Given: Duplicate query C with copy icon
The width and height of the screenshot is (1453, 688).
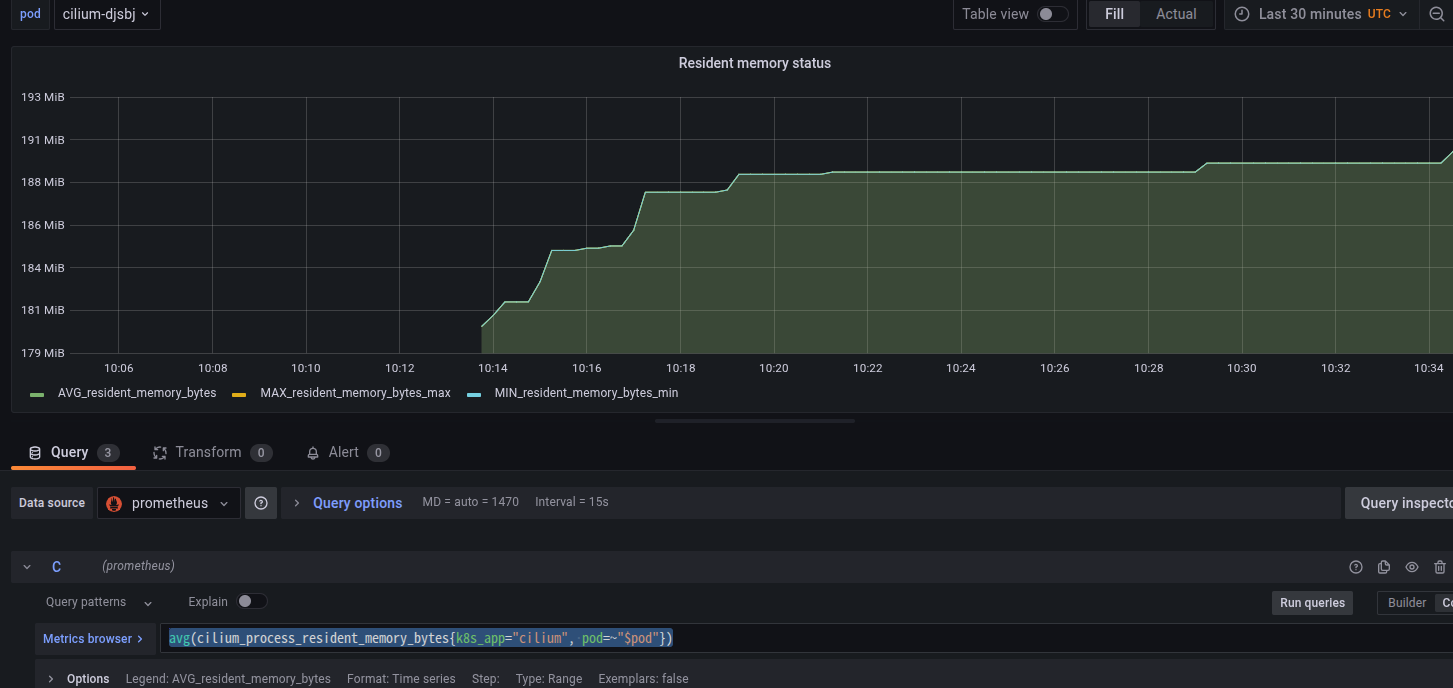Looking at the screenshot, I should pyautogui.click(x=1384, y=567).
